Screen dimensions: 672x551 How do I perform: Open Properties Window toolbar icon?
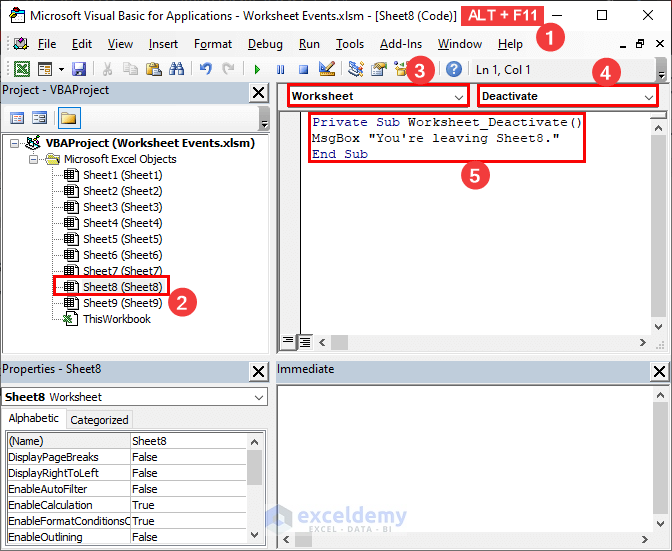click(379, 69)
